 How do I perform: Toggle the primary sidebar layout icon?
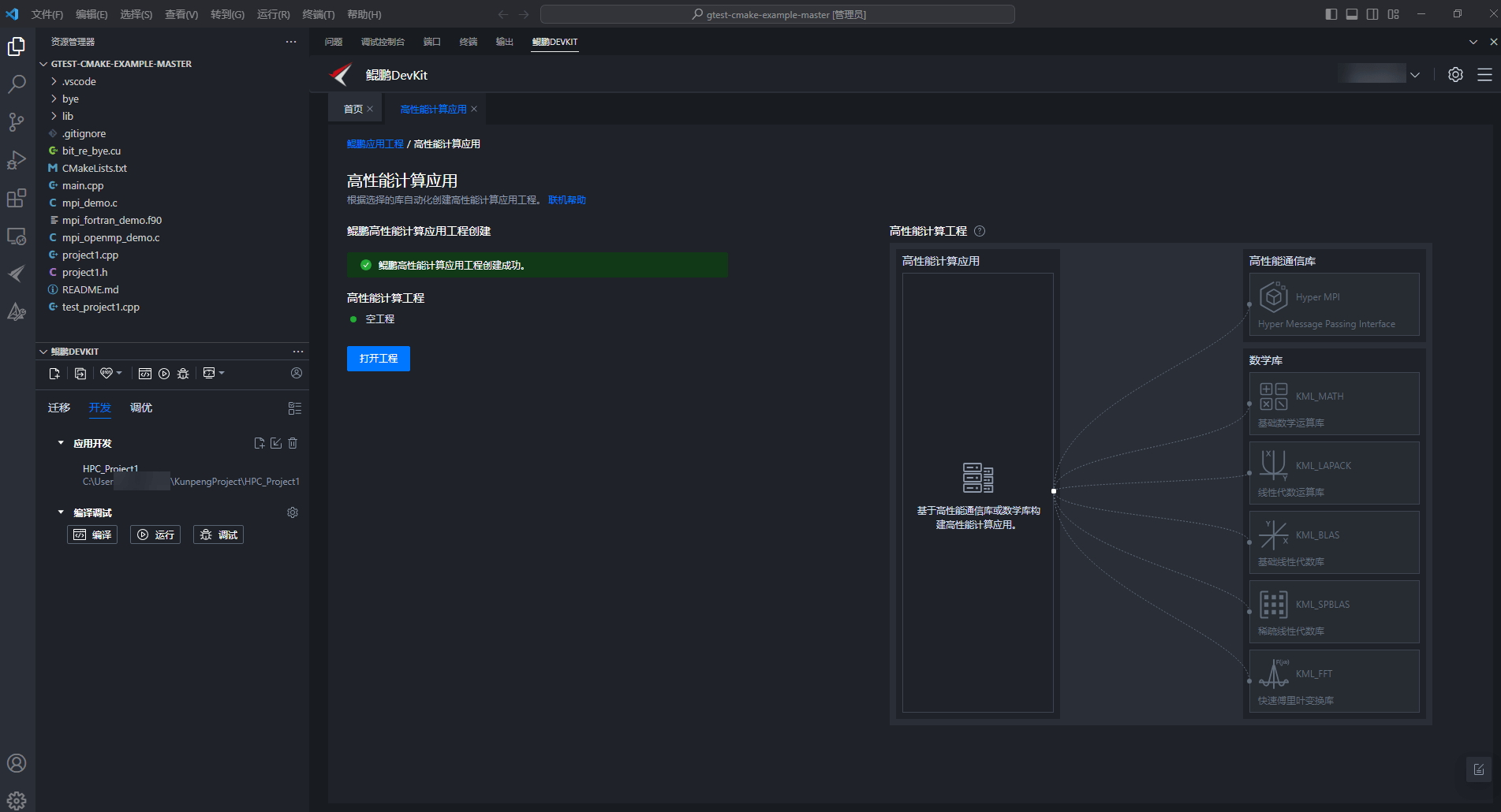[x=1331, y=14]
